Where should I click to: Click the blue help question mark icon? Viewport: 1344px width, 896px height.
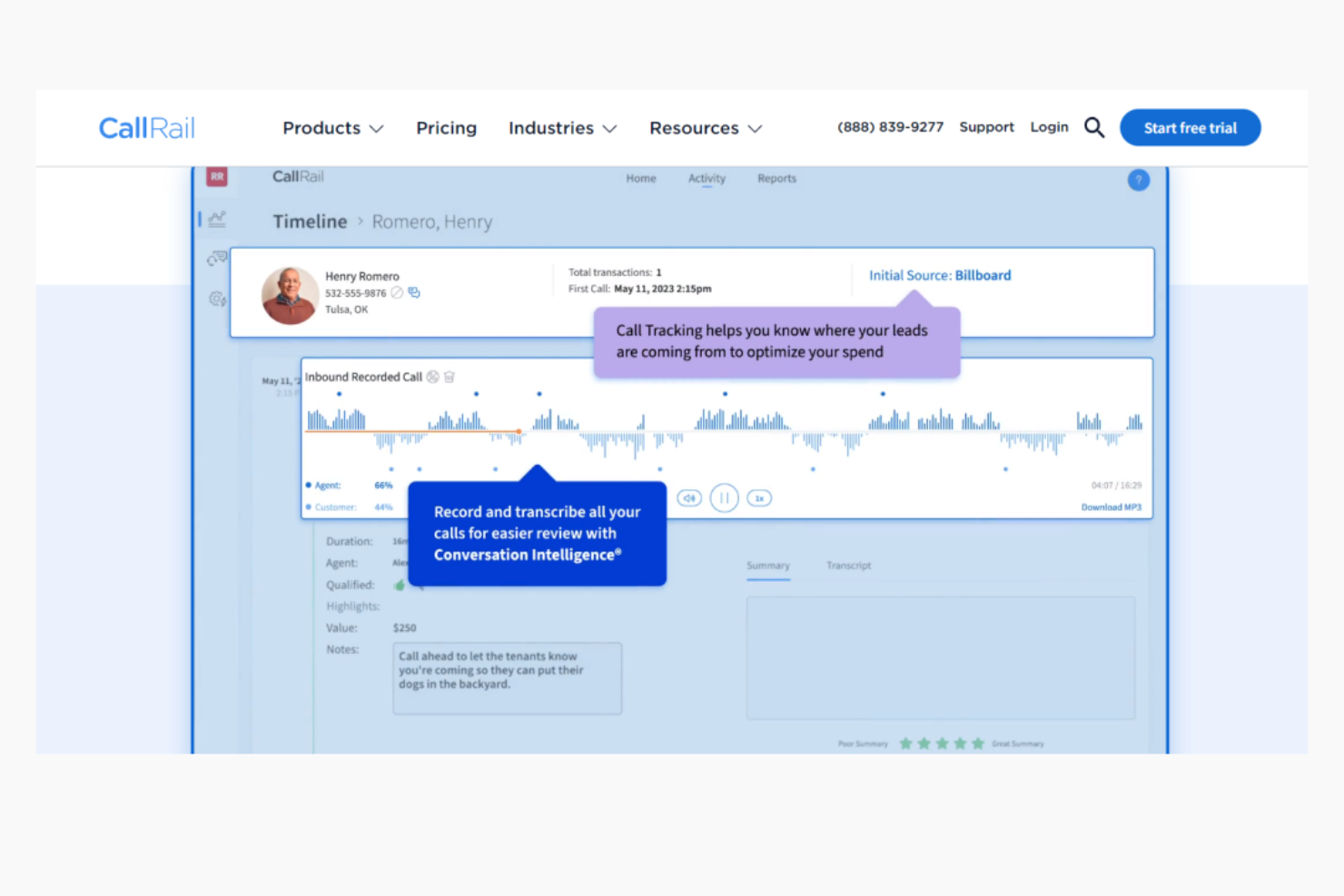coord(1139,180)
